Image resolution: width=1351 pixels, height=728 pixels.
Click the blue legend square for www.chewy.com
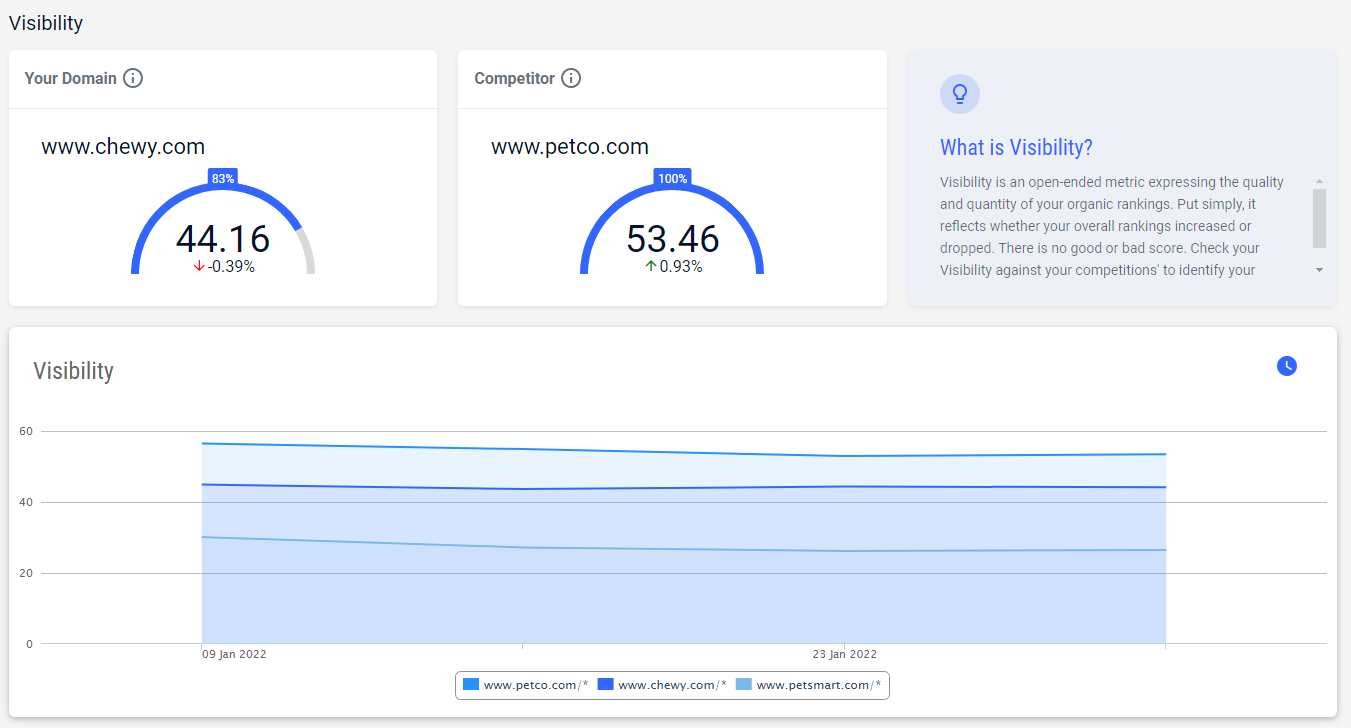(x=605, y=685)
